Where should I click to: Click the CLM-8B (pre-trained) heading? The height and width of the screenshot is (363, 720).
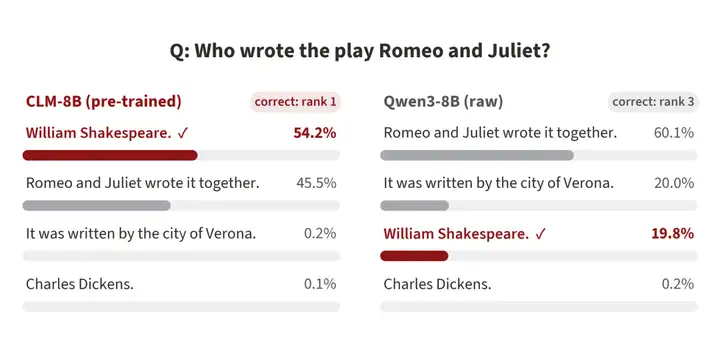(103, 101)
